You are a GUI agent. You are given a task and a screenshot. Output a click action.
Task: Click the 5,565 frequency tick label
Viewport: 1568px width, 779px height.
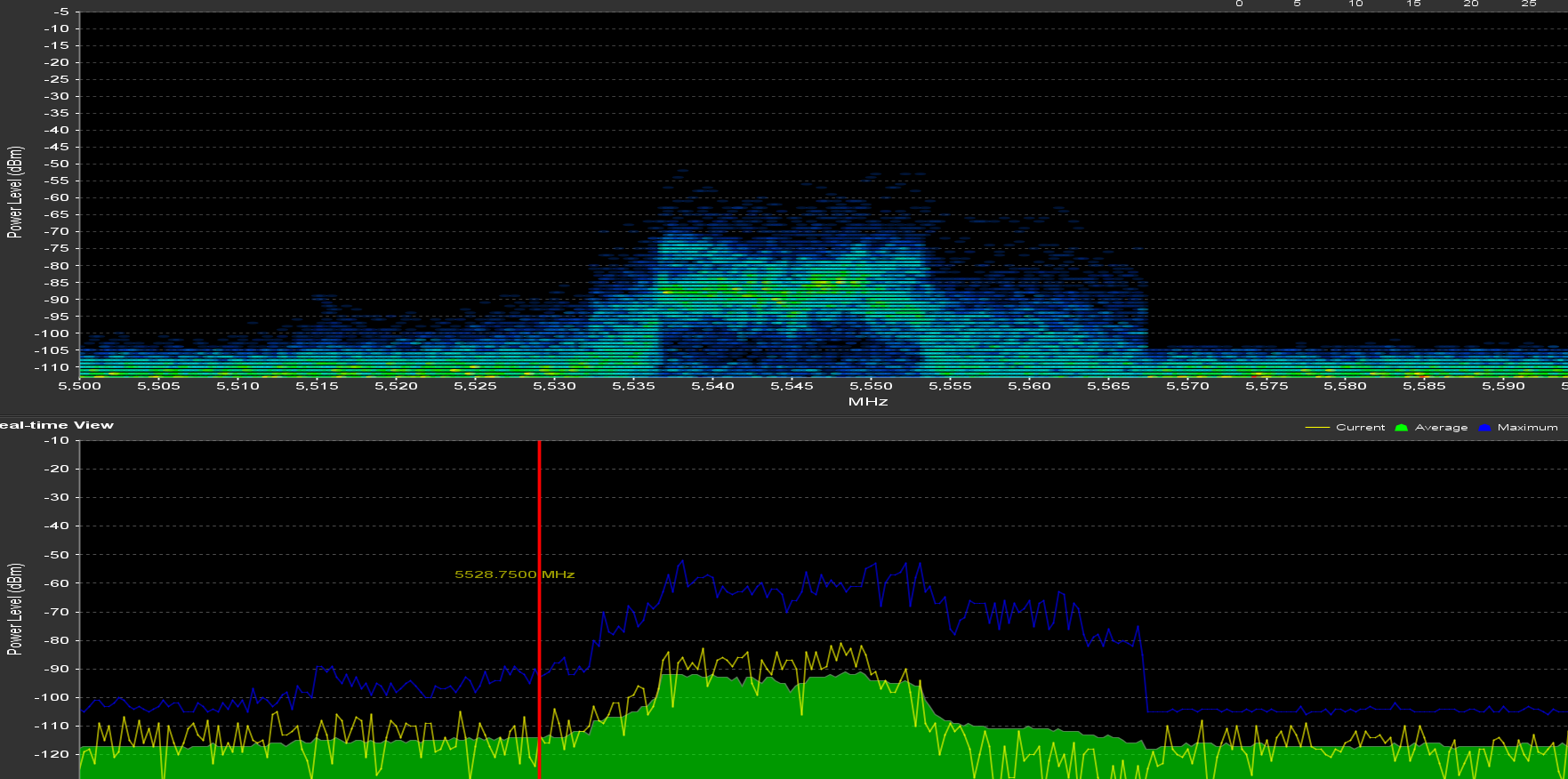(1109, 386)
